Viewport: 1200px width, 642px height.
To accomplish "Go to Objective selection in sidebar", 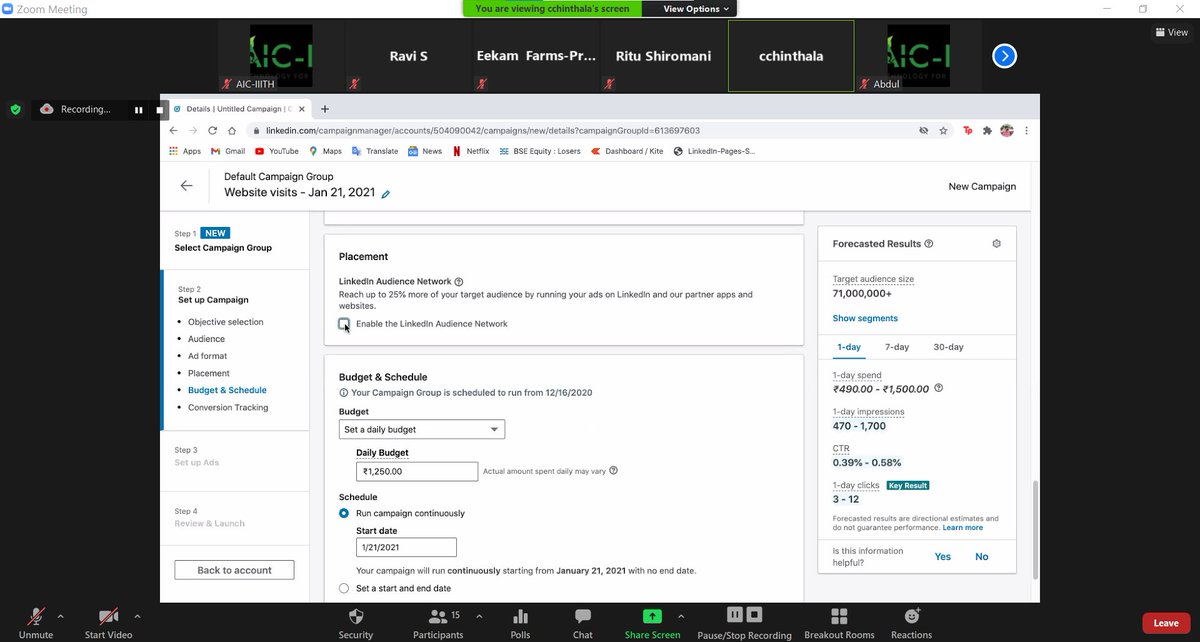I will click(x=226, y=322).
